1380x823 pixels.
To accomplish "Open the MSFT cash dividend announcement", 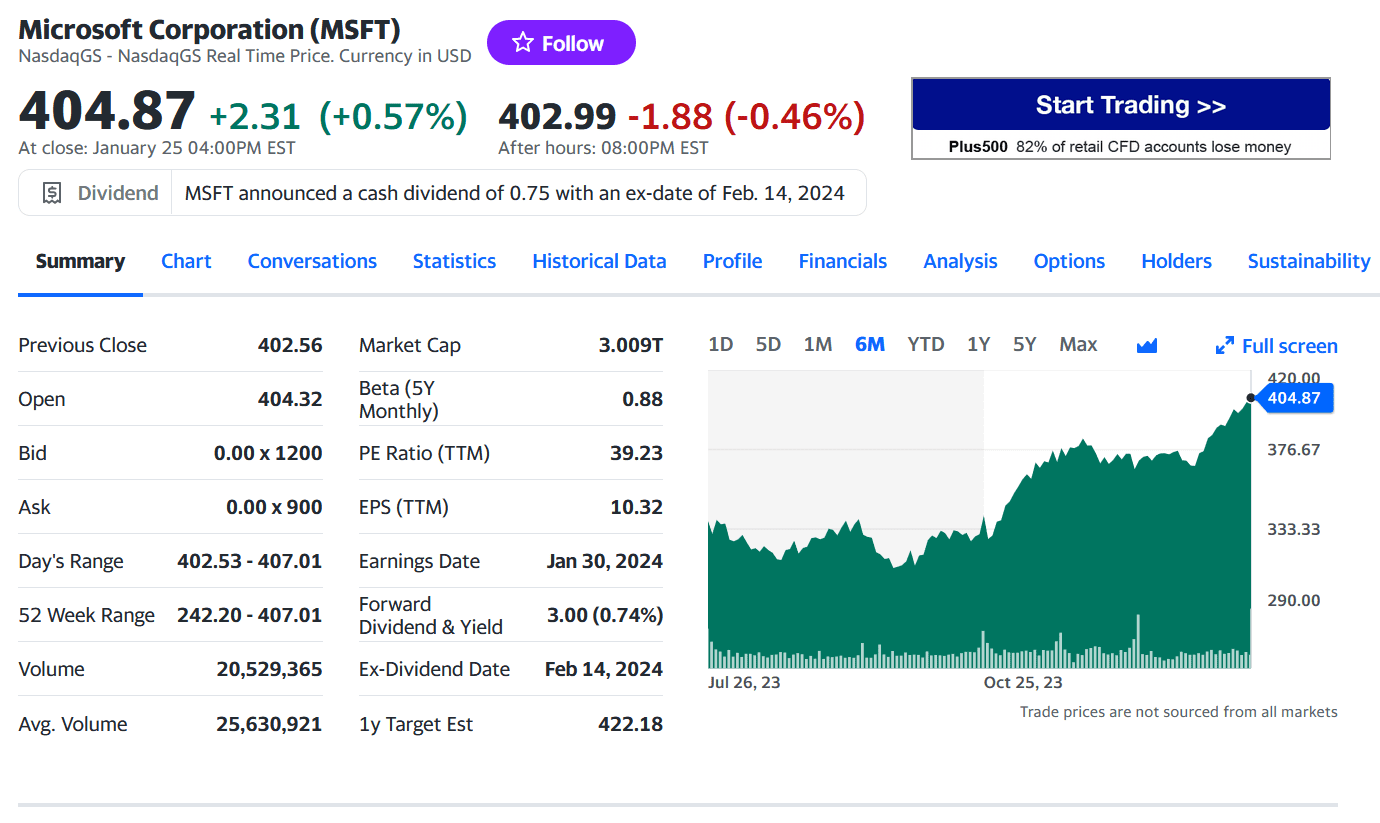I will pyautogui.click(x=514, y=193).
